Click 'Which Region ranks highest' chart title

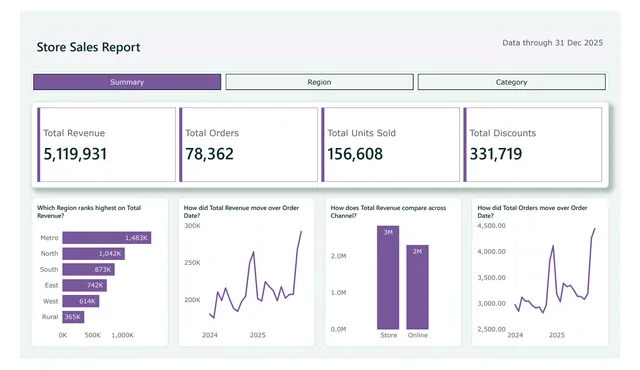89,212
